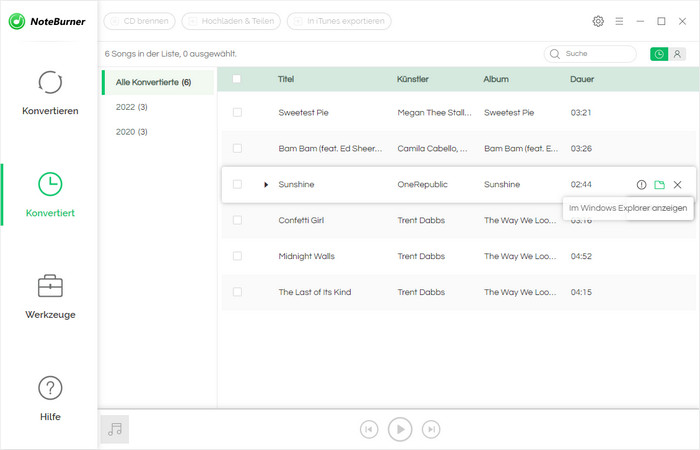This screenshot has width=700, height=450.
Task: Select the Confetti Girl song title
Action: 301,220
